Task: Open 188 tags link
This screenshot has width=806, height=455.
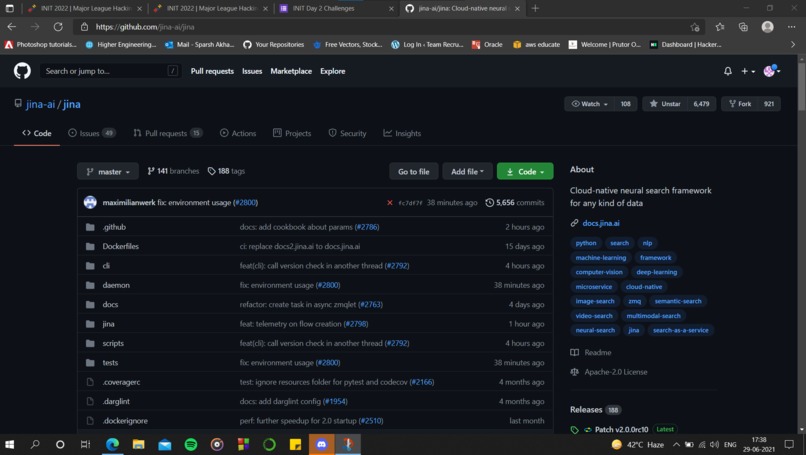Action: pyautogui.click(x=226, y=171)
